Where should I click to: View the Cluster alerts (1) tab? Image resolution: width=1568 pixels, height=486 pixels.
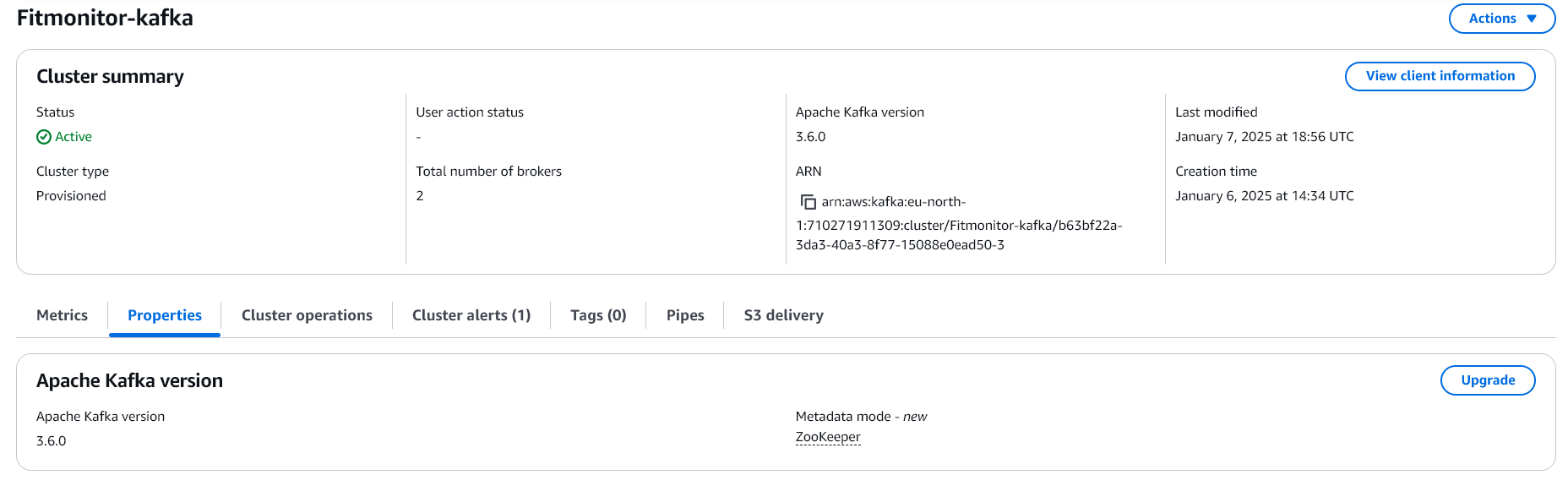471,315
